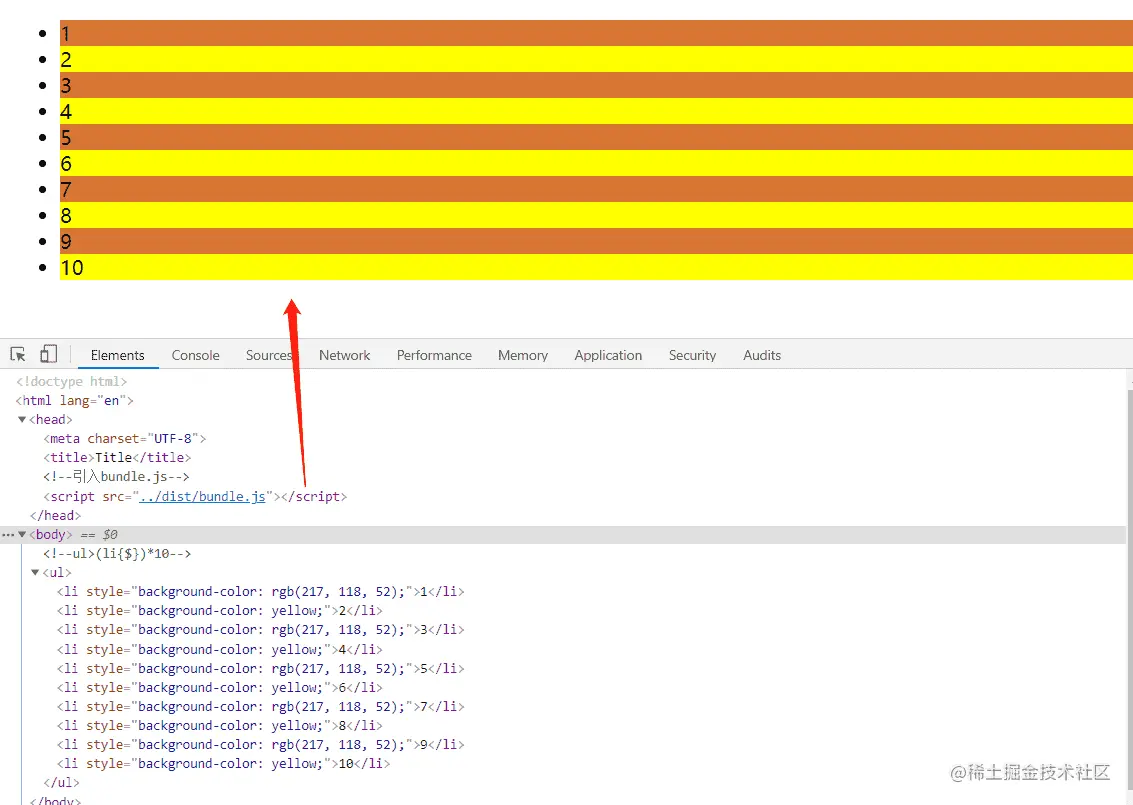Collapse the body node triangle
This screenshot has width=1133, height=805.
coord(22,534)
